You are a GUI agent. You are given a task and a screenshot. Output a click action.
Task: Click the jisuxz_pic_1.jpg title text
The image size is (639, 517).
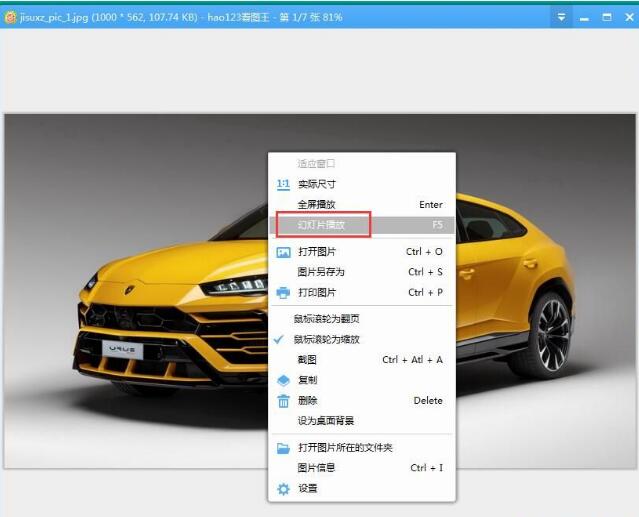tap(54, 18)
